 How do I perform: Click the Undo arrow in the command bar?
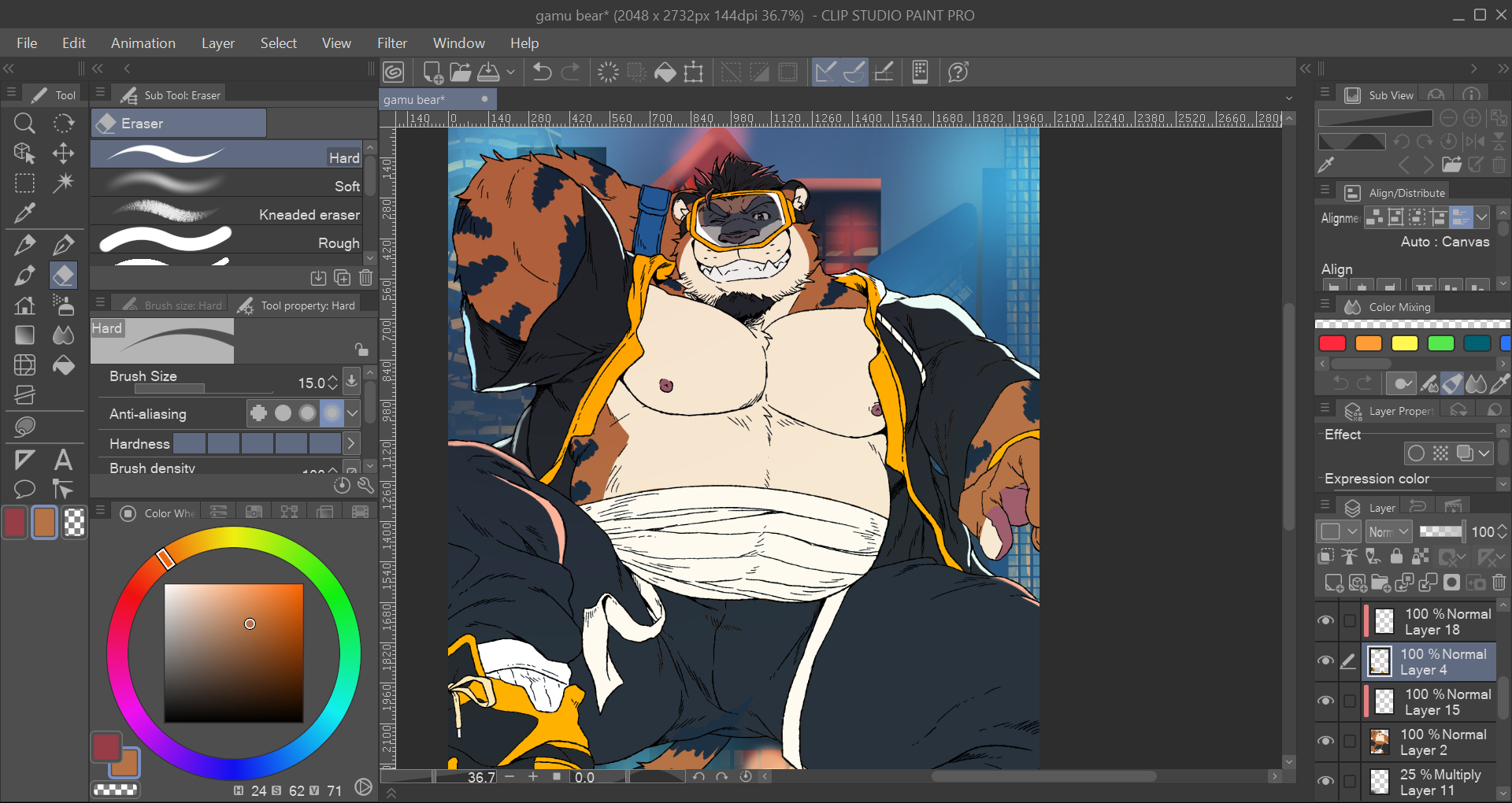coord(542,72)
